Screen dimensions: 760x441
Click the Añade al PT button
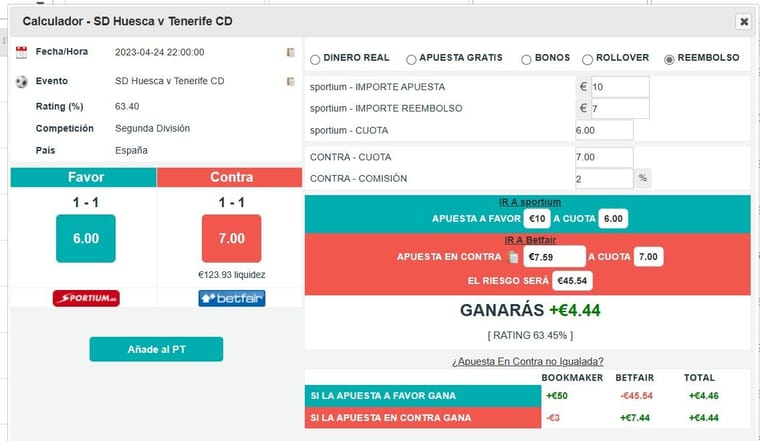156,349
